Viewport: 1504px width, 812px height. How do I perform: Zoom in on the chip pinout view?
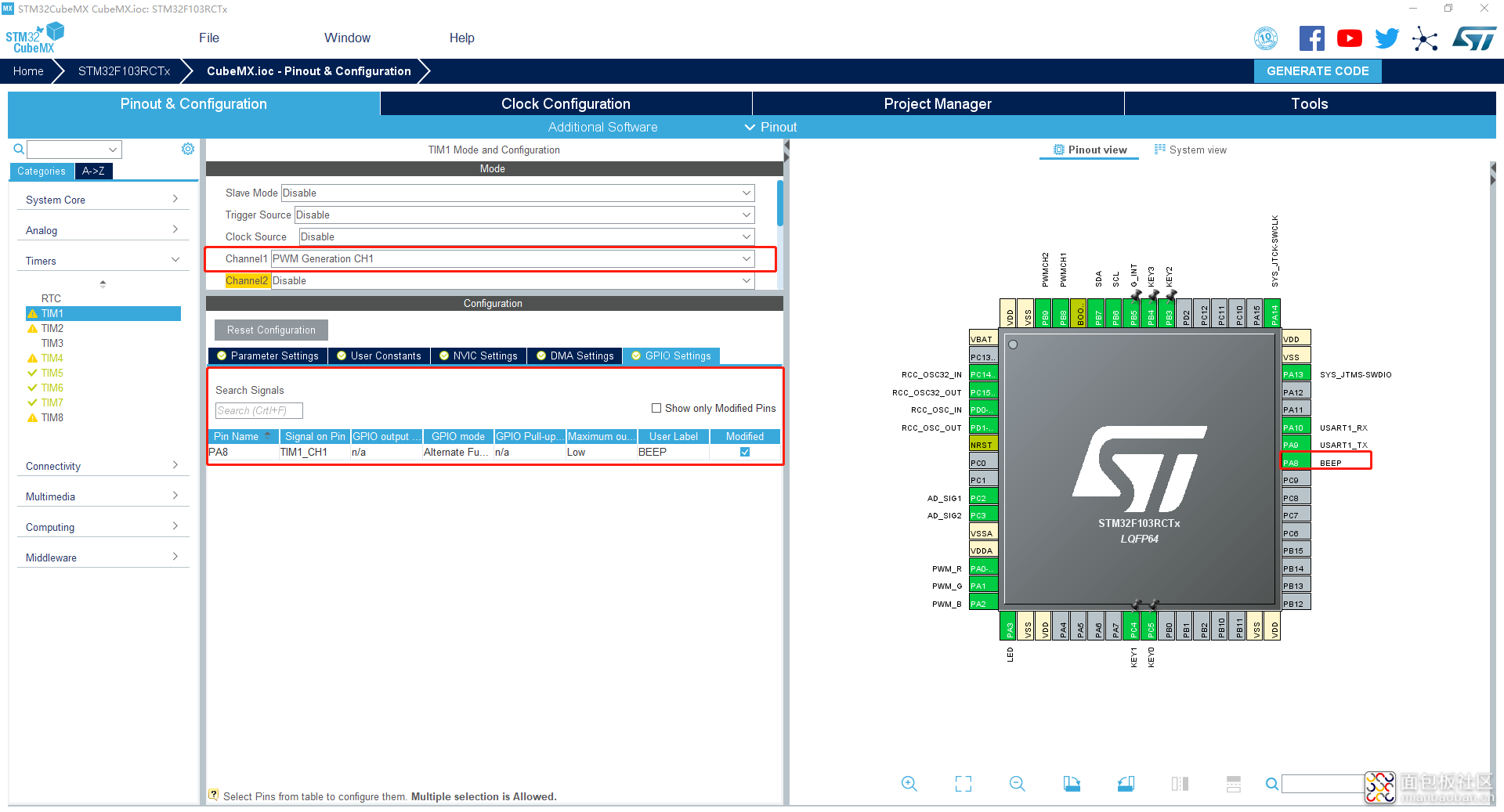(x=909, y=784)
